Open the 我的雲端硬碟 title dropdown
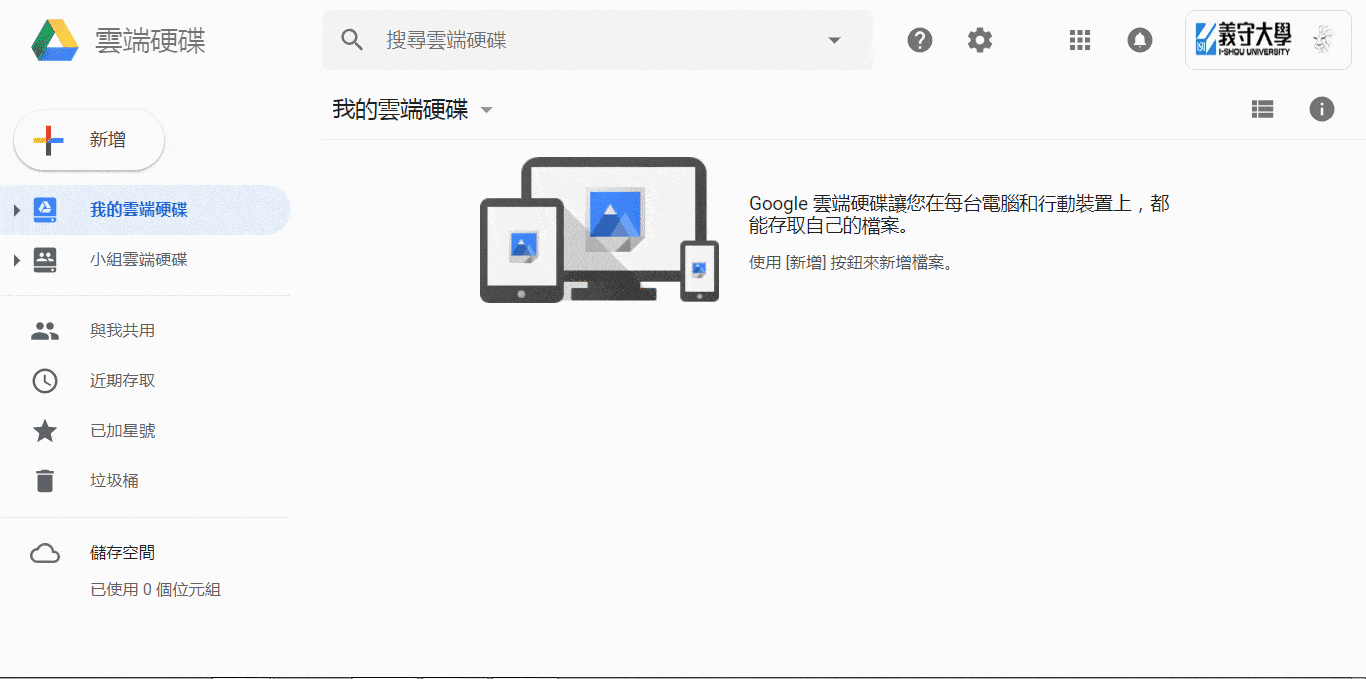The image size is (1366, 679). tap(487, 110)
